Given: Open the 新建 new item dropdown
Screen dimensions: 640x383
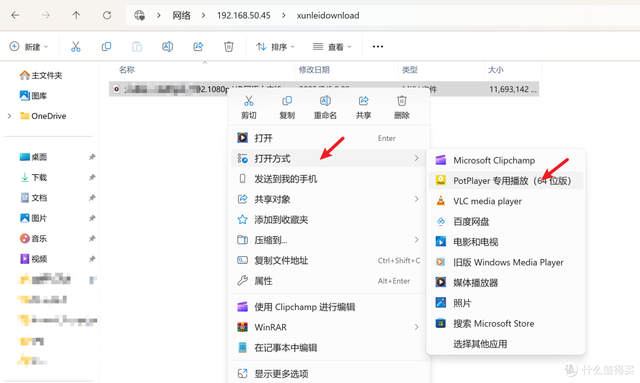Looking at the screenshot, I should tap(29, 47).
